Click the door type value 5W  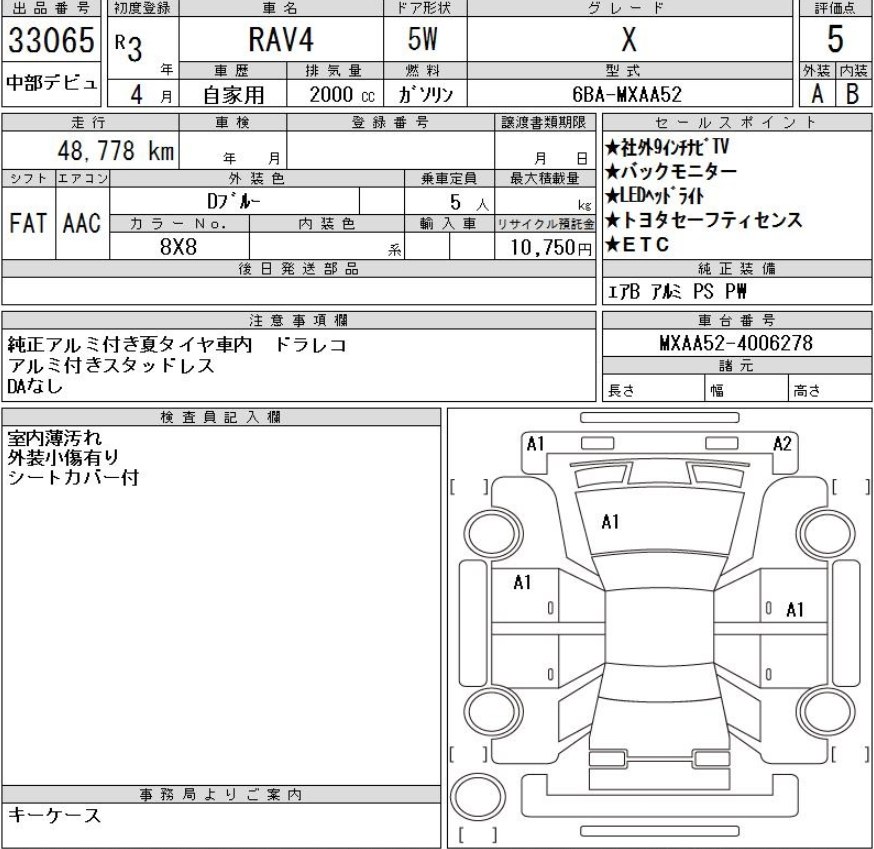click(x=423, y=39)
